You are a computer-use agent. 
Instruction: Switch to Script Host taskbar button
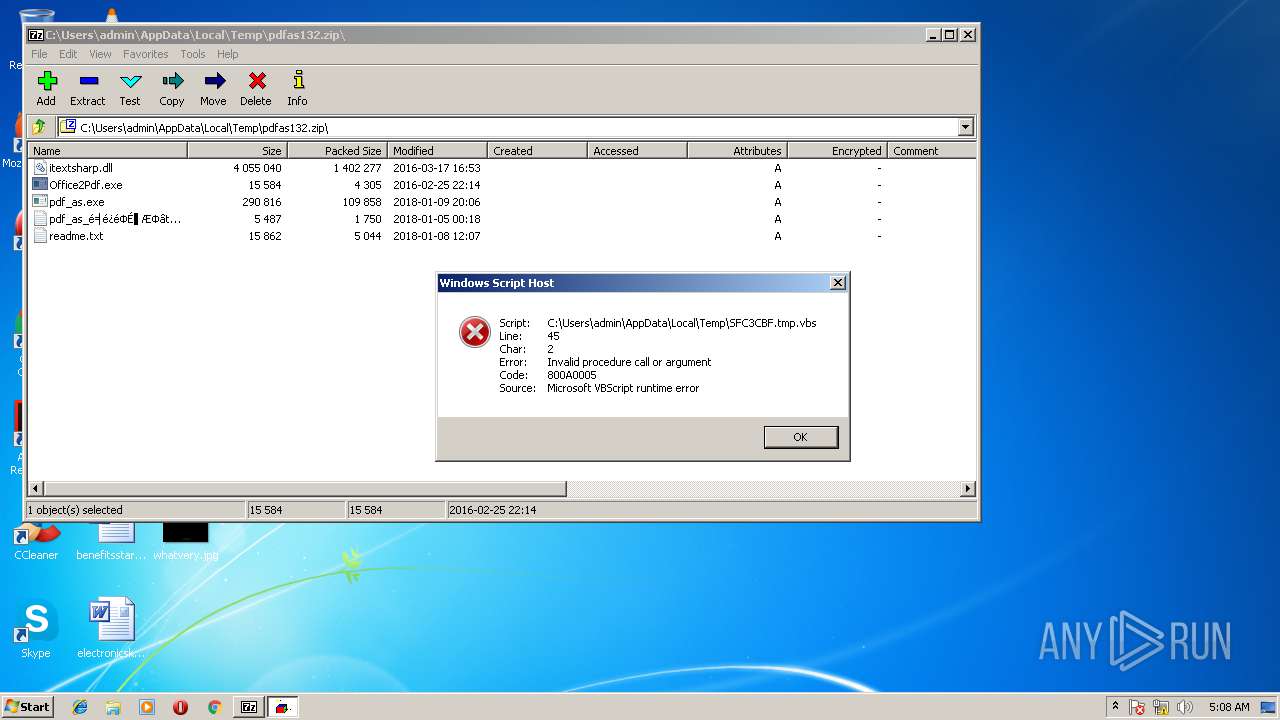pyautogui.click(x=283, y=707)
